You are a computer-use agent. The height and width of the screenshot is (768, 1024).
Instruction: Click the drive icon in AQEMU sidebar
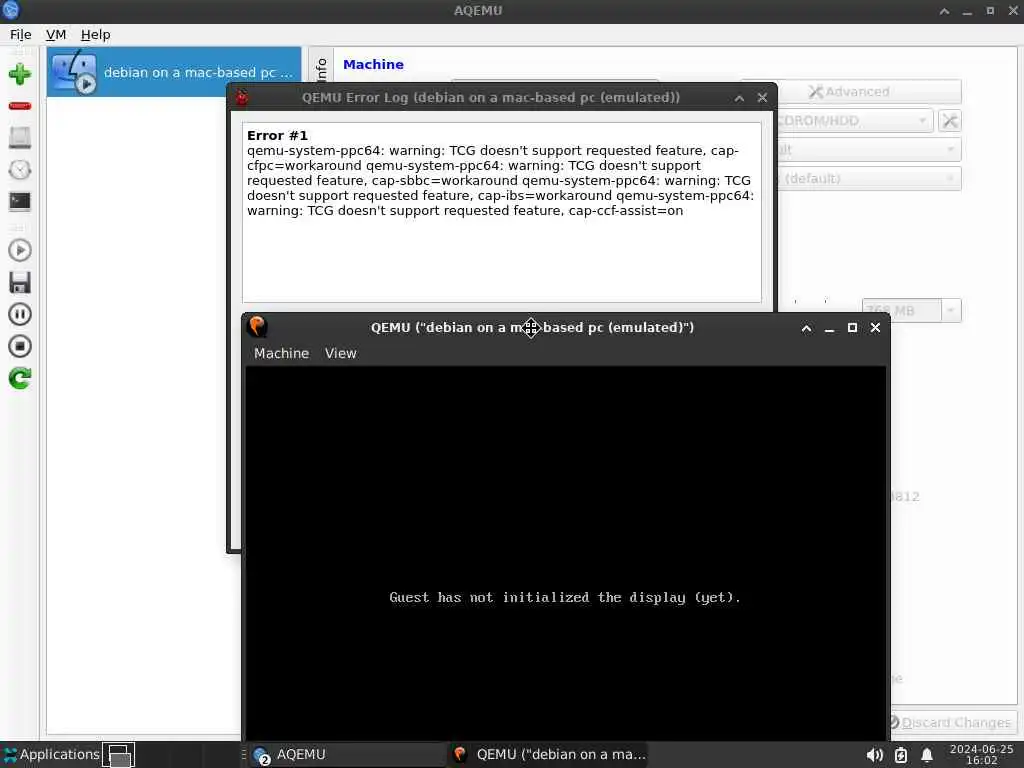click(20, 137)
